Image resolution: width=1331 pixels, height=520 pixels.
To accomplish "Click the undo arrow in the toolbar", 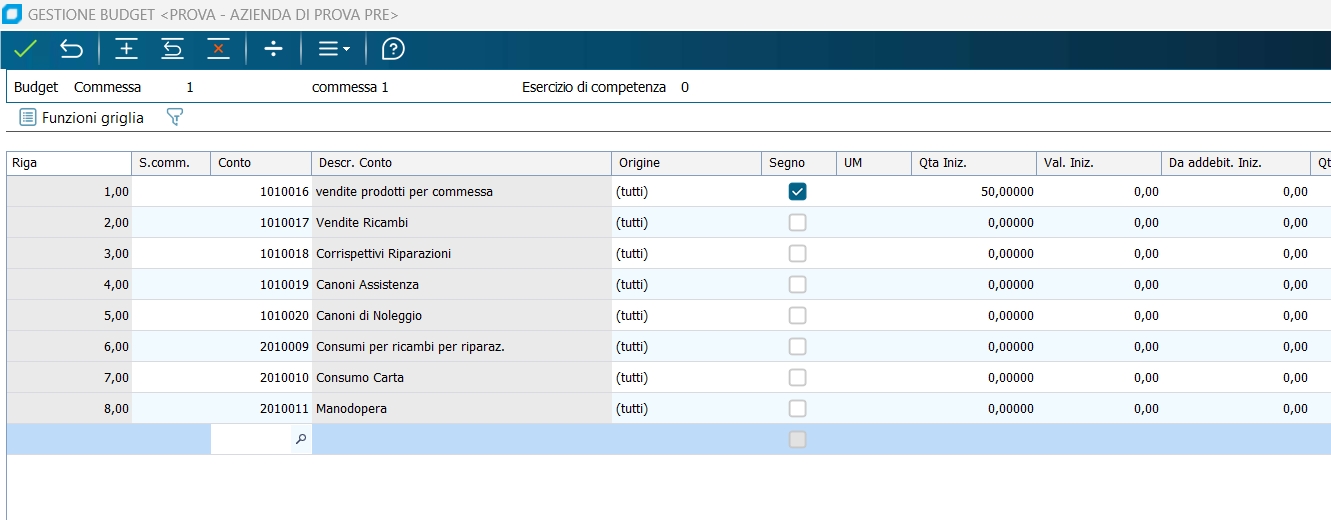I will pos(71,49).
